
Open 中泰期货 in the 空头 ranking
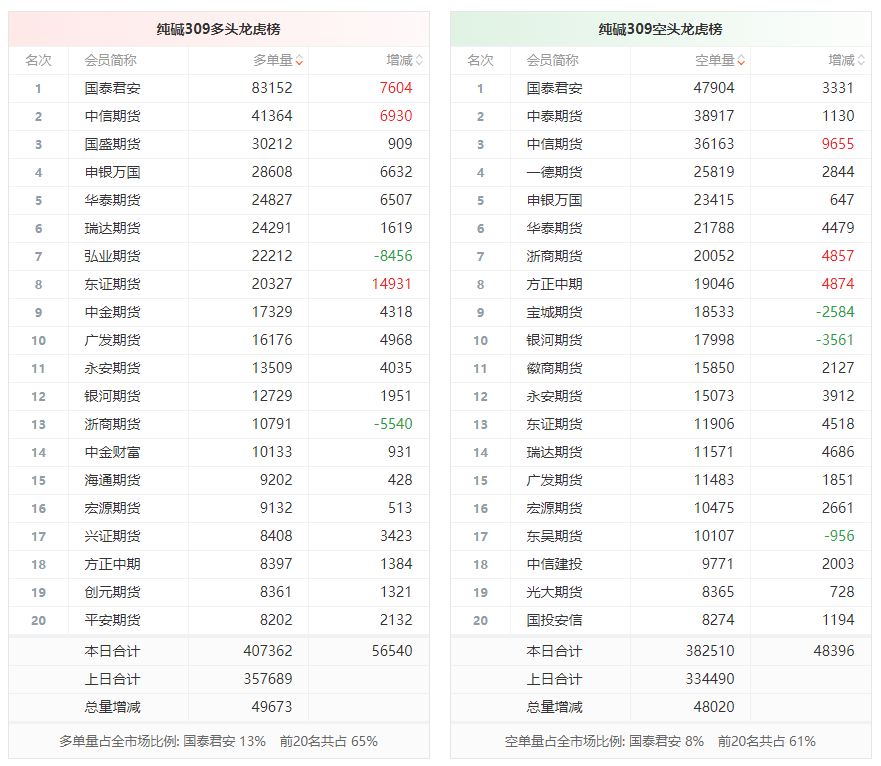tap(554, 116)
